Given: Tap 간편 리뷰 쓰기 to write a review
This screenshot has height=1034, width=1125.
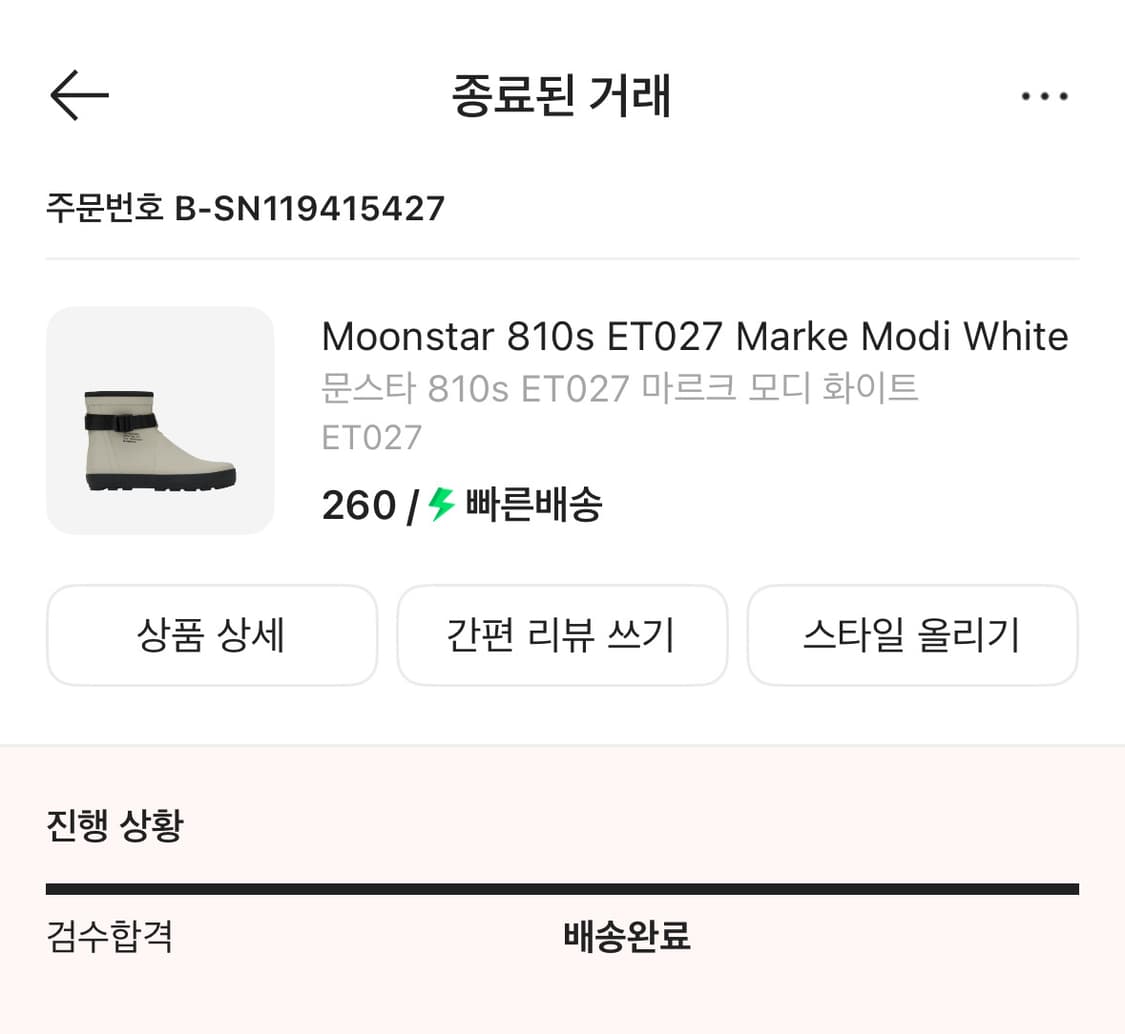Looking at the screenshot, I should point(562,636).
